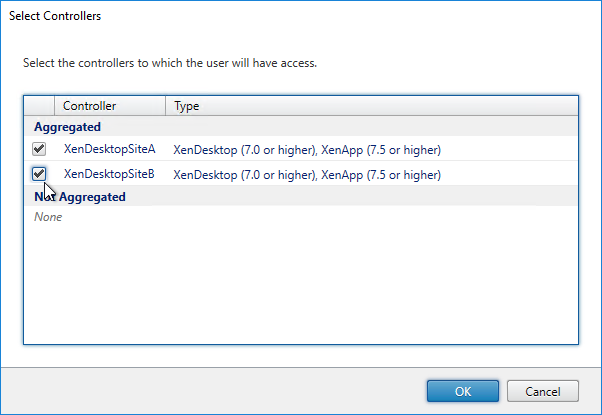Click the Select Controllers dialog title

pos(55,16)
